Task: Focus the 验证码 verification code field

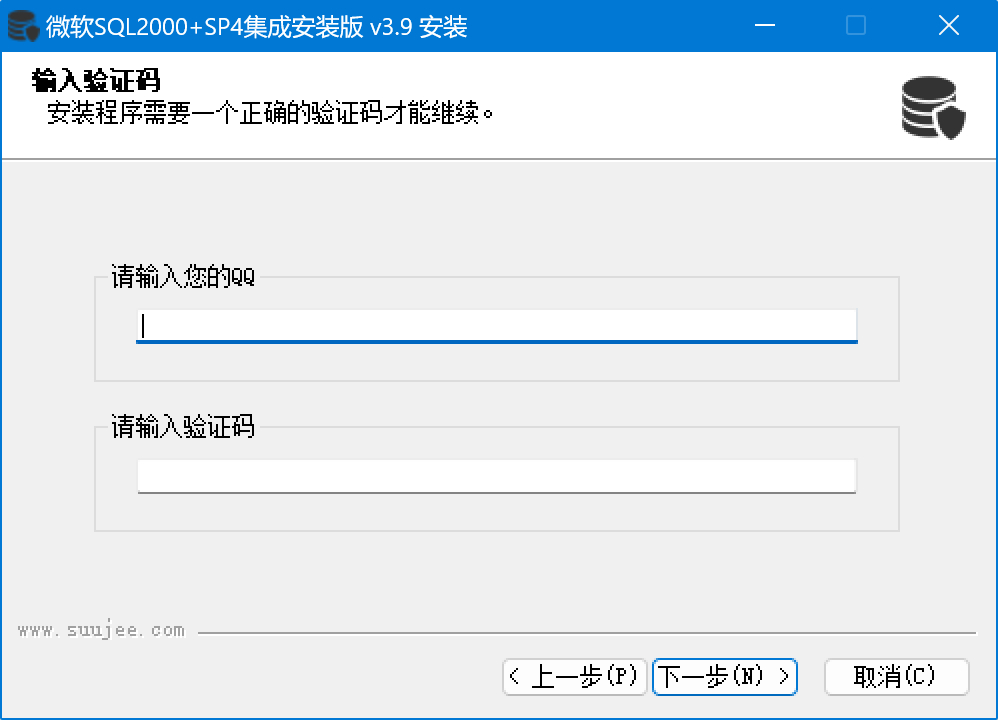Action: pyautogui.click(x=496, y=476)
